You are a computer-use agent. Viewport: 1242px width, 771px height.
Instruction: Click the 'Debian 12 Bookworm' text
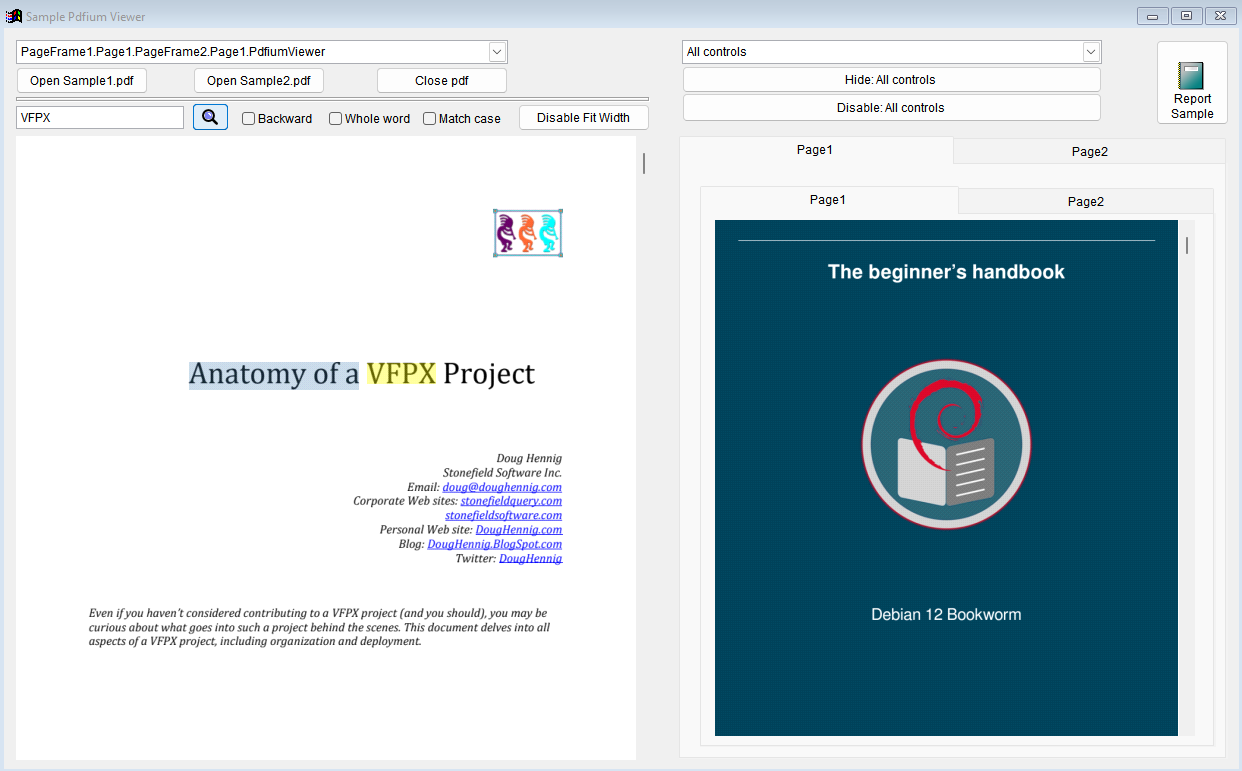click(x=946, y=614)
